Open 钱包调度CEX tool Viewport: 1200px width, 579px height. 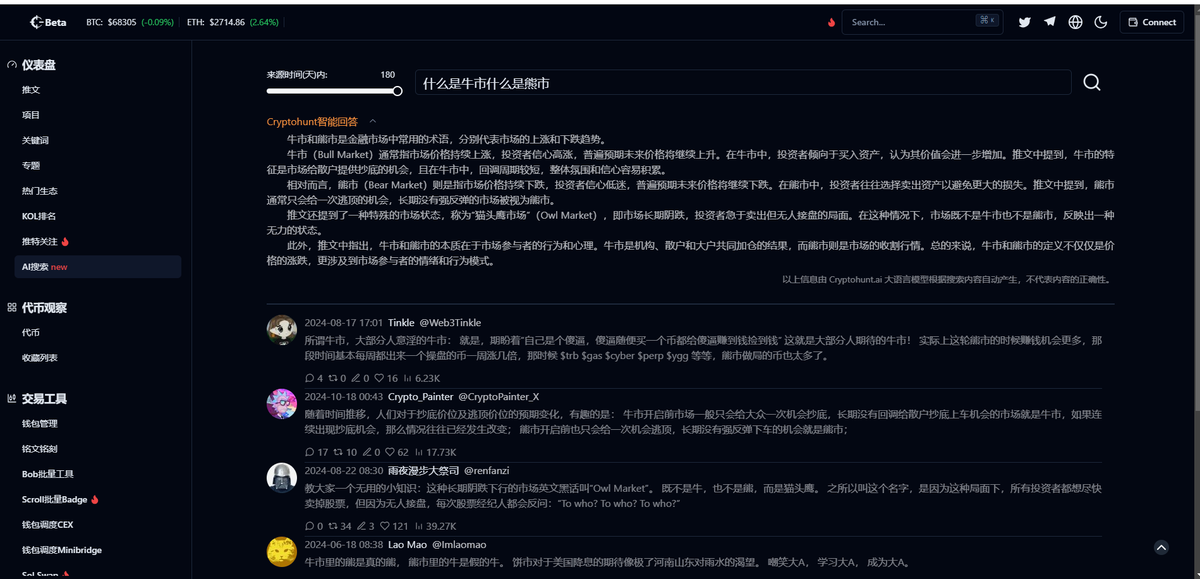click(48, 524)
